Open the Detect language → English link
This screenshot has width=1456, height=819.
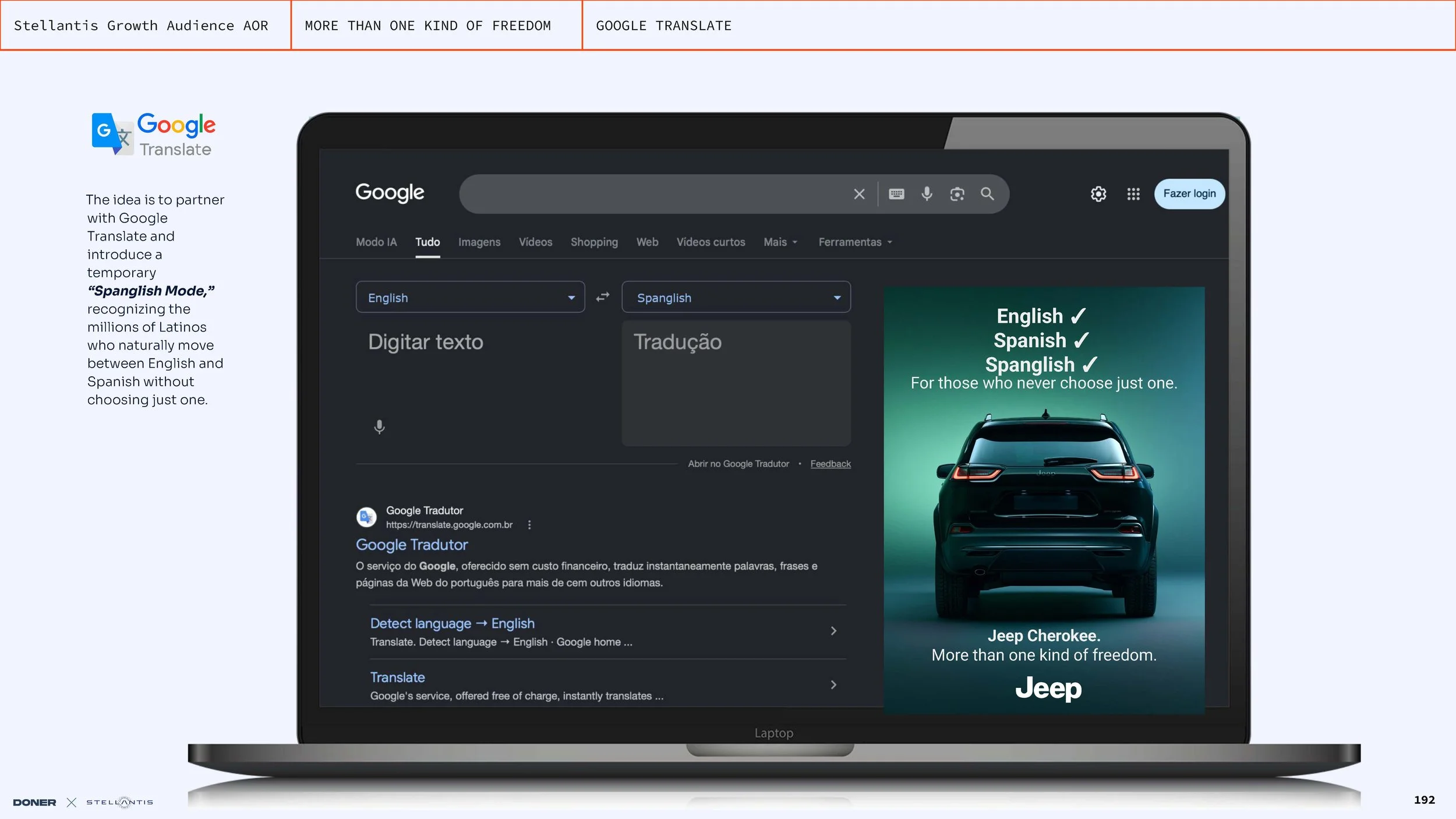[x=452, y=624]
